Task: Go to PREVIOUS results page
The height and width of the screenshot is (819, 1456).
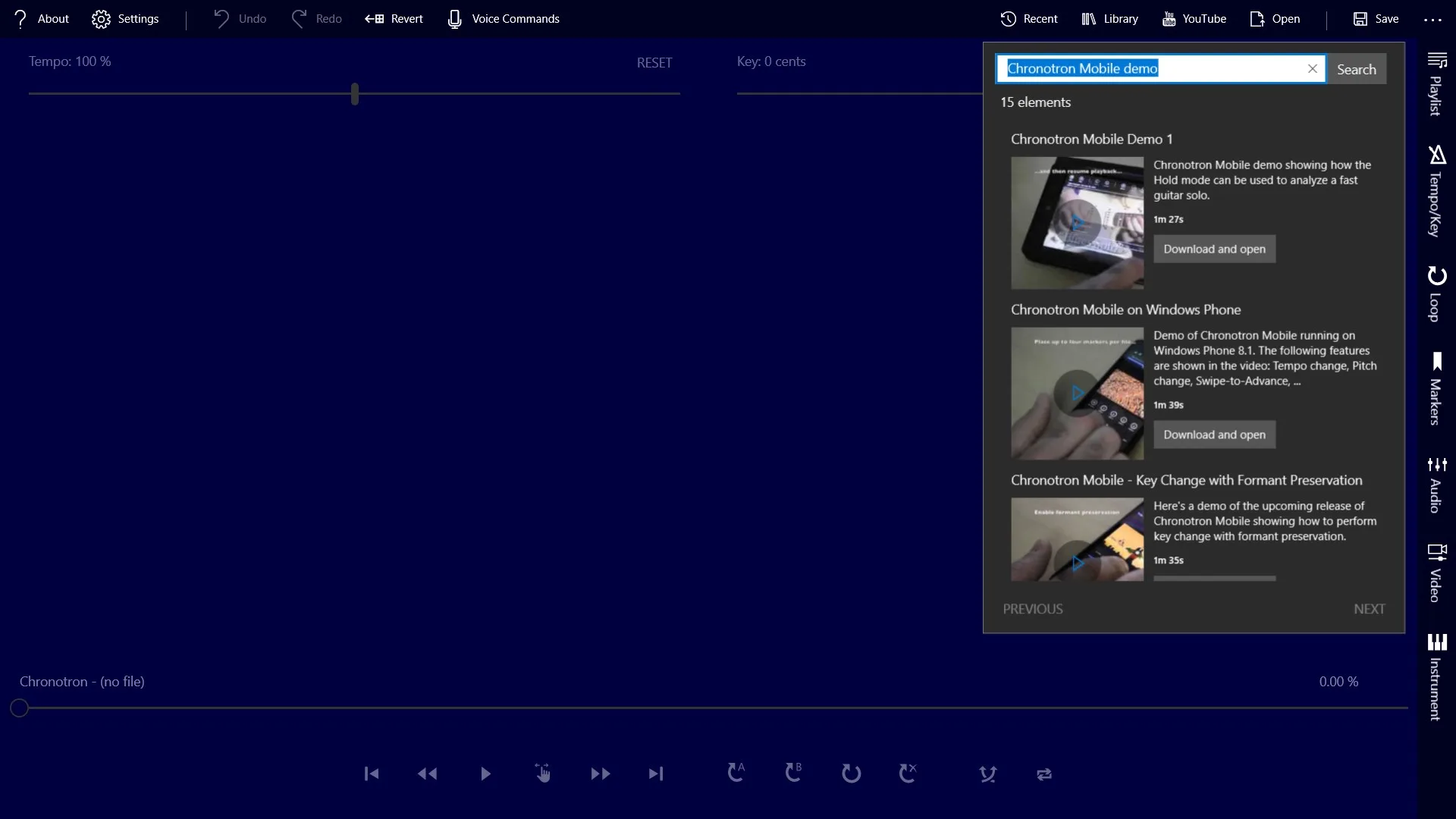Action: click(x=1033, y=609)
